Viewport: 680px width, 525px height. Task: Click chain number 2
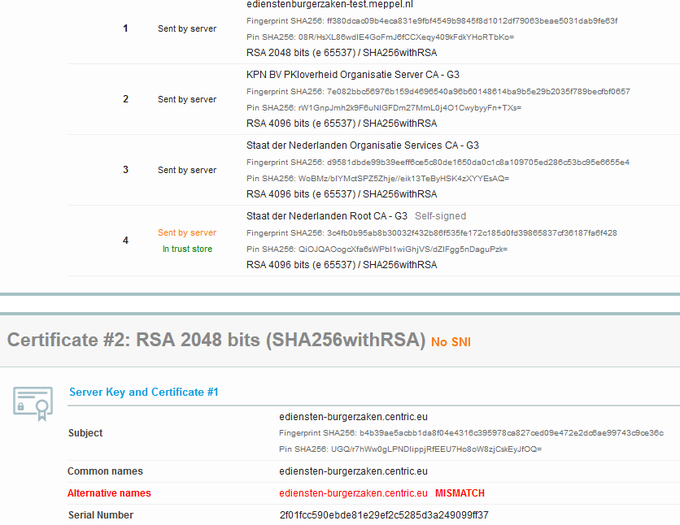[x=125, y=99]
